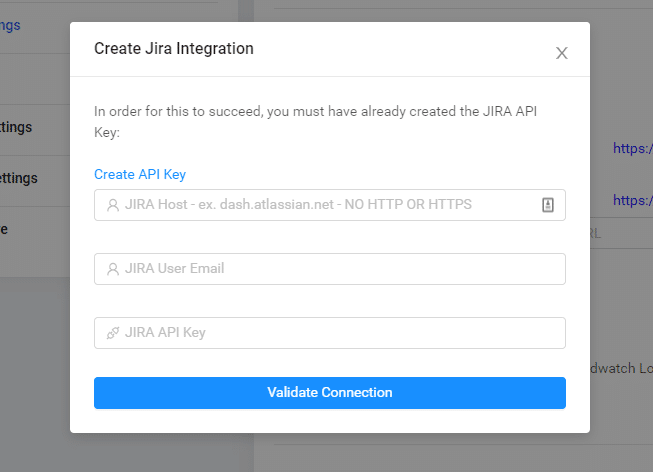
Task: Click the dialog title Create Jira Integration
Action: coord(174,48)
